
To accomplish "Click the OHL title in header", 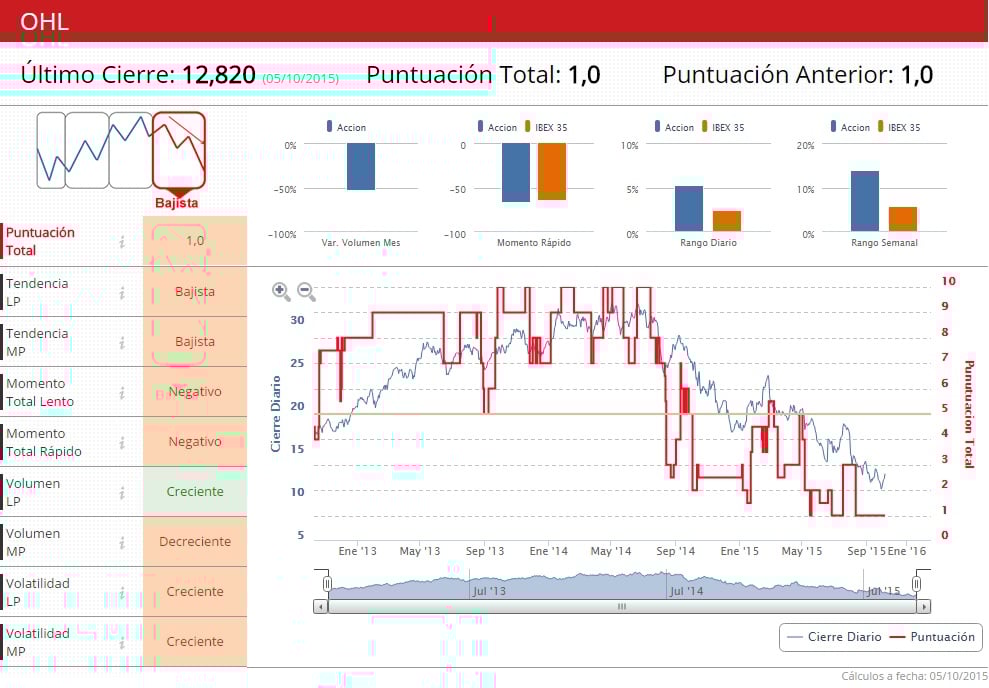I will [44, 21].
